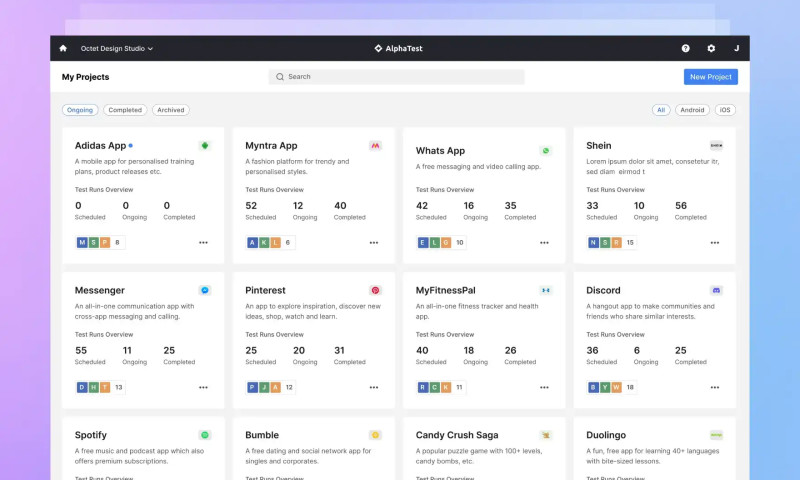
Task: Switch to the Archived projects tab
Action: click(171, 110)
